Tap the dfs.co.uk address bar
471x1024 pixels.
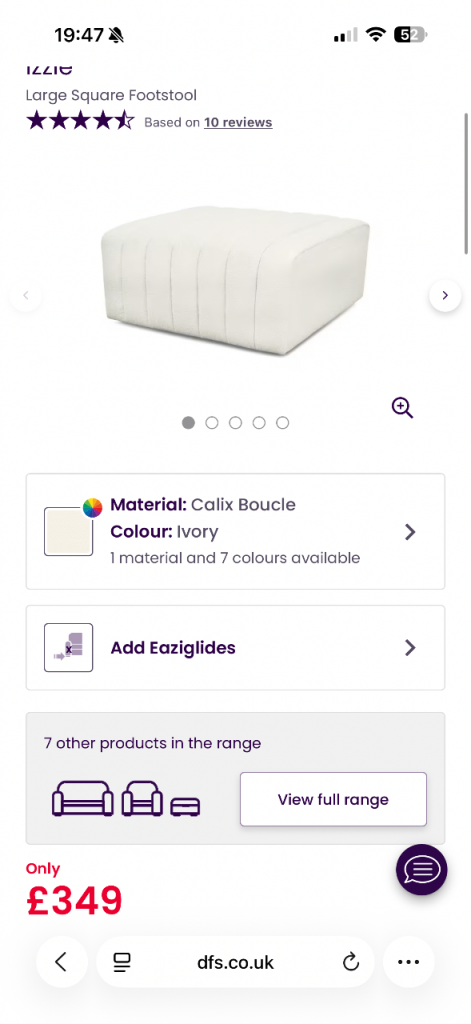(x=235, y=962)
